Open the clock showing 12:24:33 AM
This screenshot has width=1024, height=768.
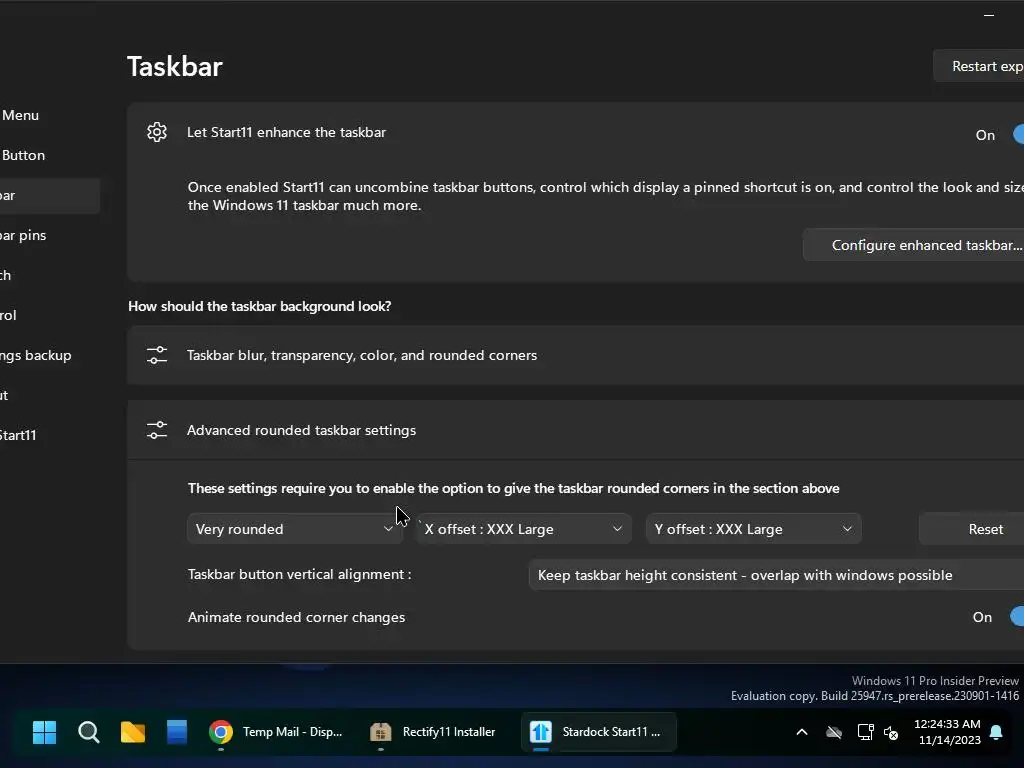coord(948,731)
